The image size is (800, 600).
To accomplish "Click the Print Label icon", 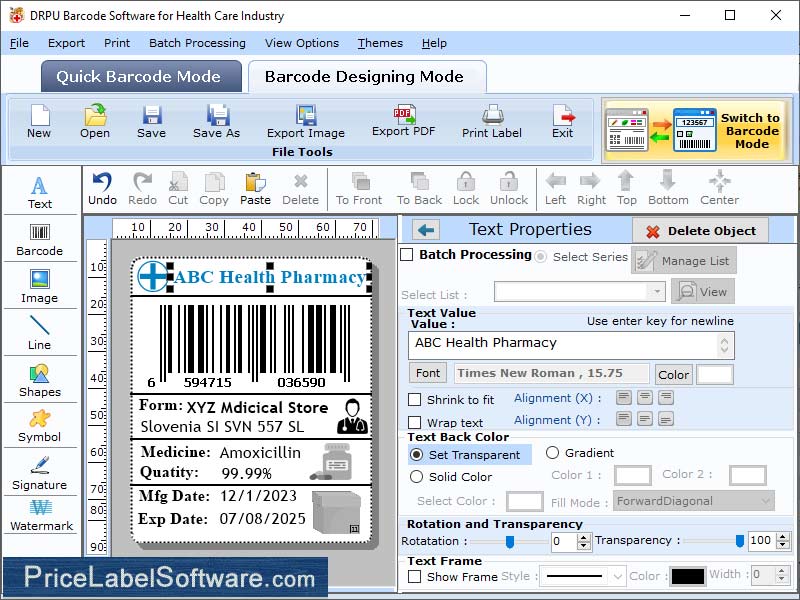I will 491,121.
